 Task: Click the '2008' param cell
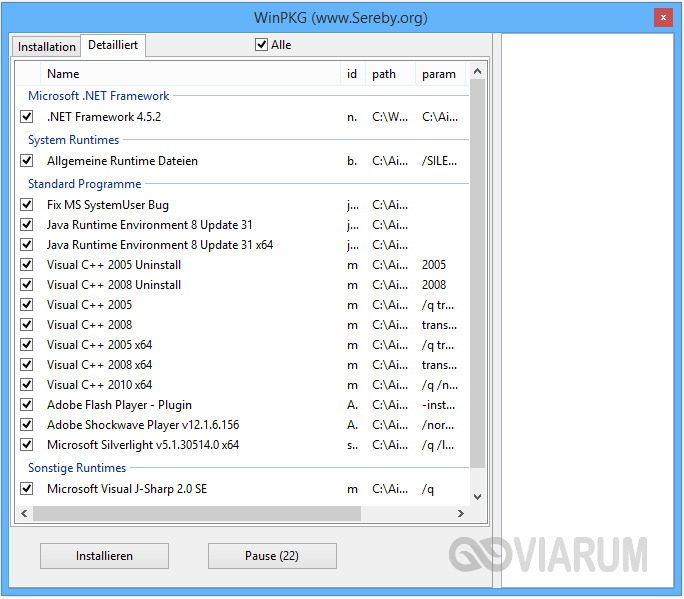pyautogui.click(x=434, y=285)
